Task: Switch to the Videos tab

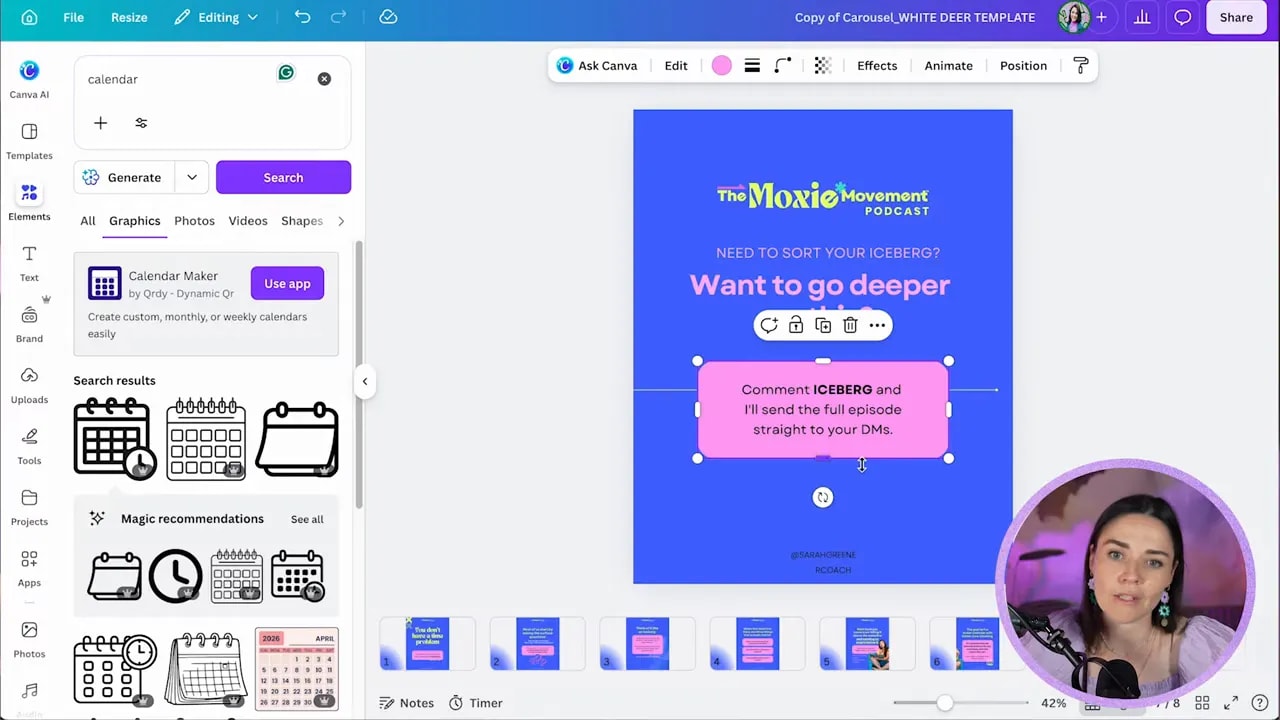Action: pos(247,221)
